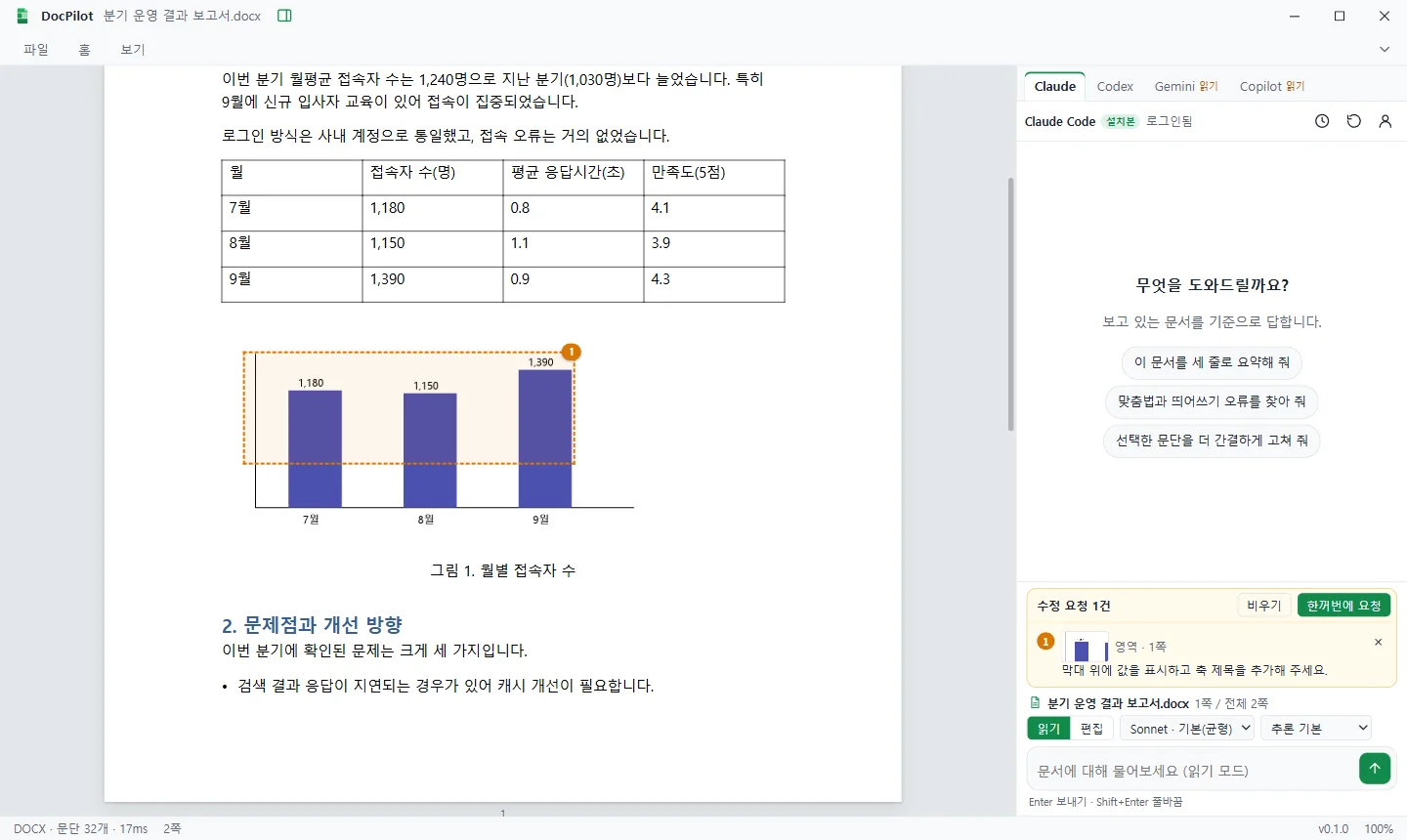The image size is (1407, 840).
Task: Click the 비우기 button
Action: click(x=1264, y=606)
